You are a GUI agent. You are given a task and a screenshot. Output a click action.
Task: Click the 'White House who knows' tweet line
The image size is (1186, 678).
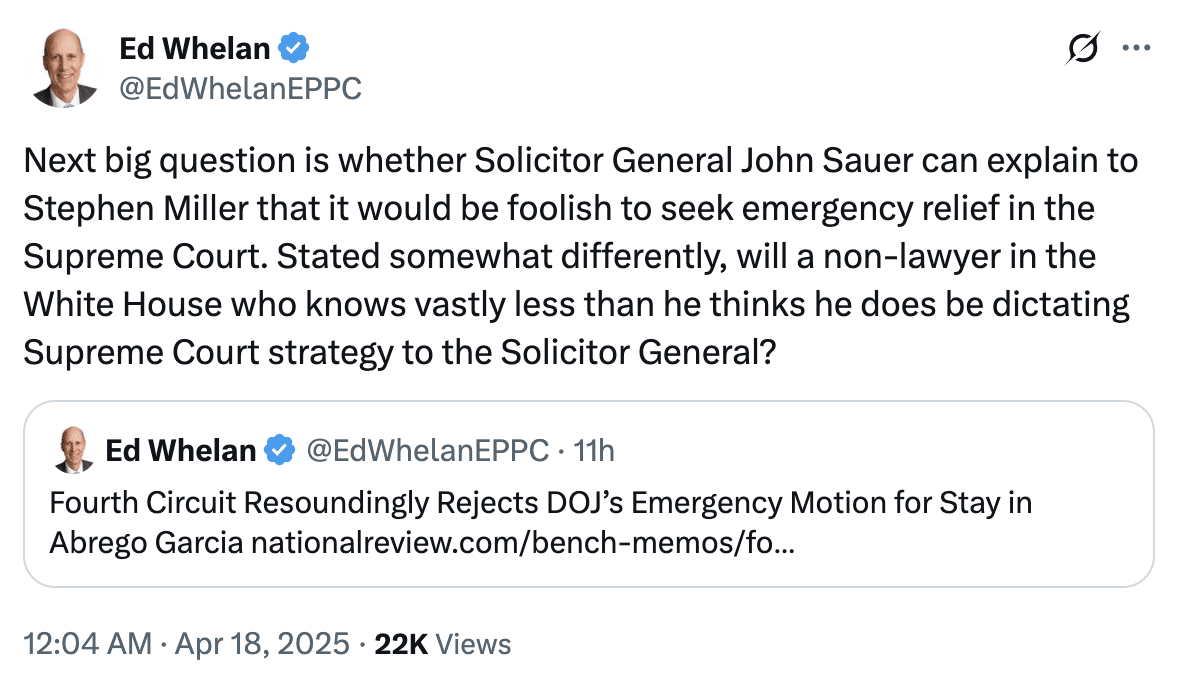click(x=576, y=304)
